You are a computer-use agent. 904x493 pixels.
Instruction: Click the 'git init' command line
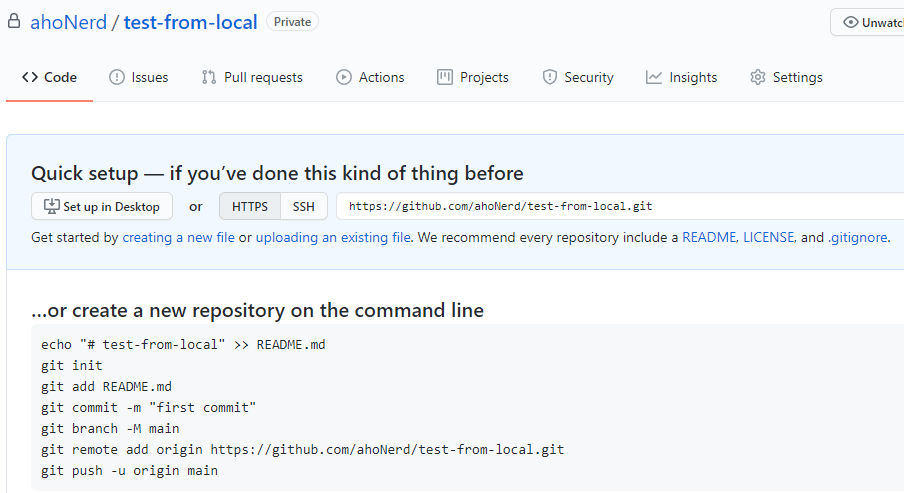tap(71, 366)
